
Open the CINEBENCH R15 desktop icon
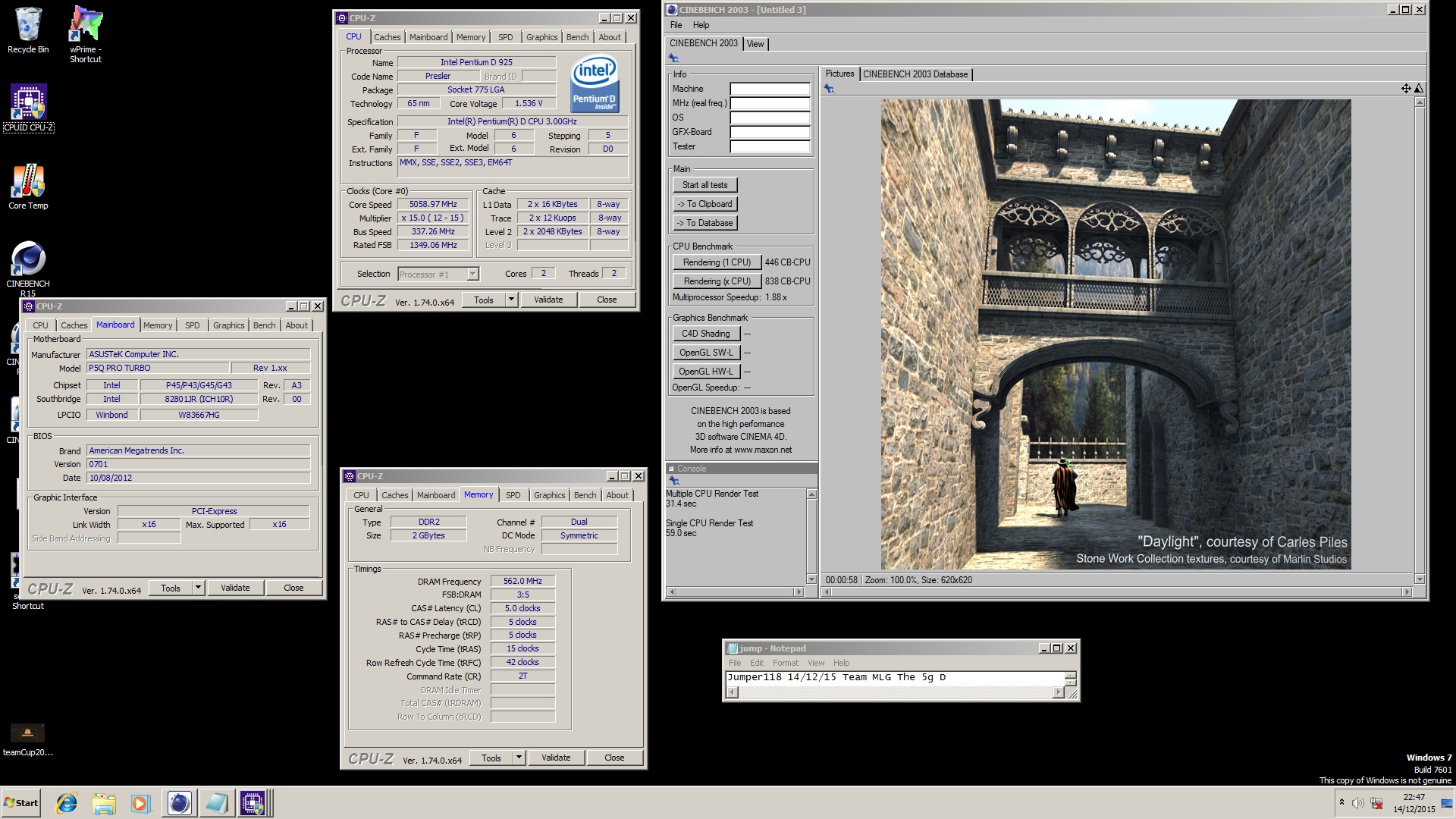(x=28, y=269)
